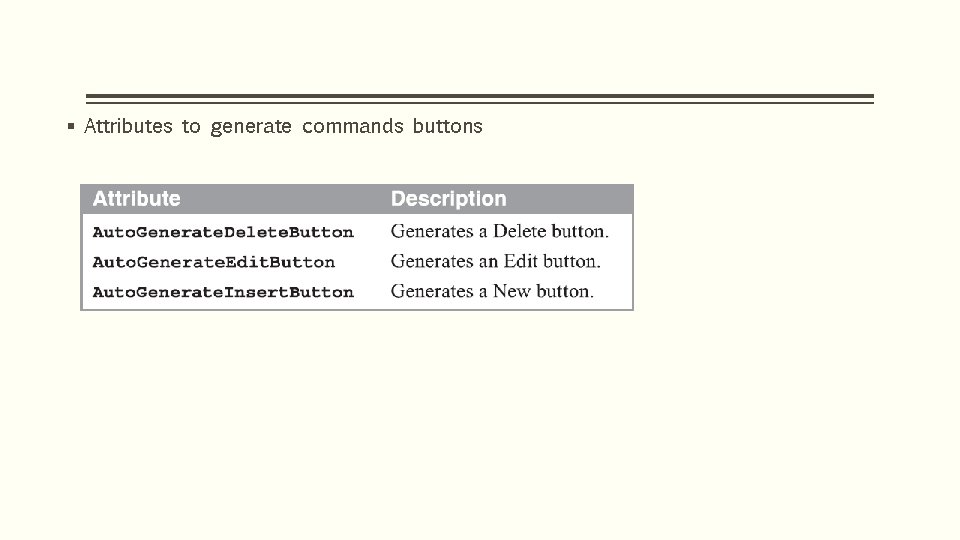Screen dimensions: 960x540
Task: Select the 'Description' column header
Action: click(x=448, y=199)
